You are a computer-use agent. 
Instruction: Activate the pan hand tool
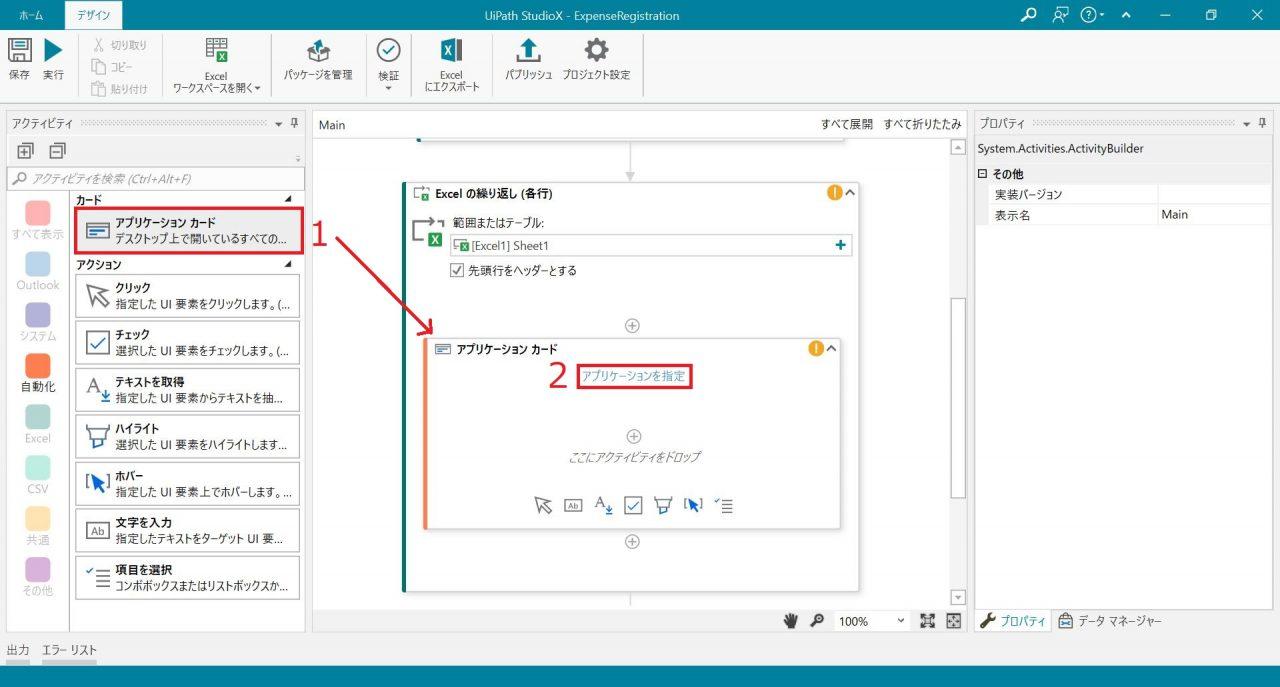click(x=791, y=621)
